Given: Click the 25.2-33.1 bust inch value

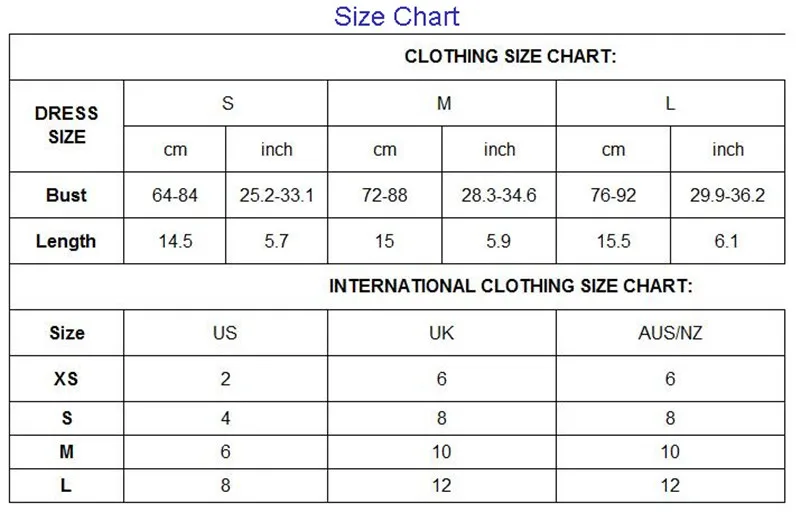Looking at the screenshot, I should (276, 195).
